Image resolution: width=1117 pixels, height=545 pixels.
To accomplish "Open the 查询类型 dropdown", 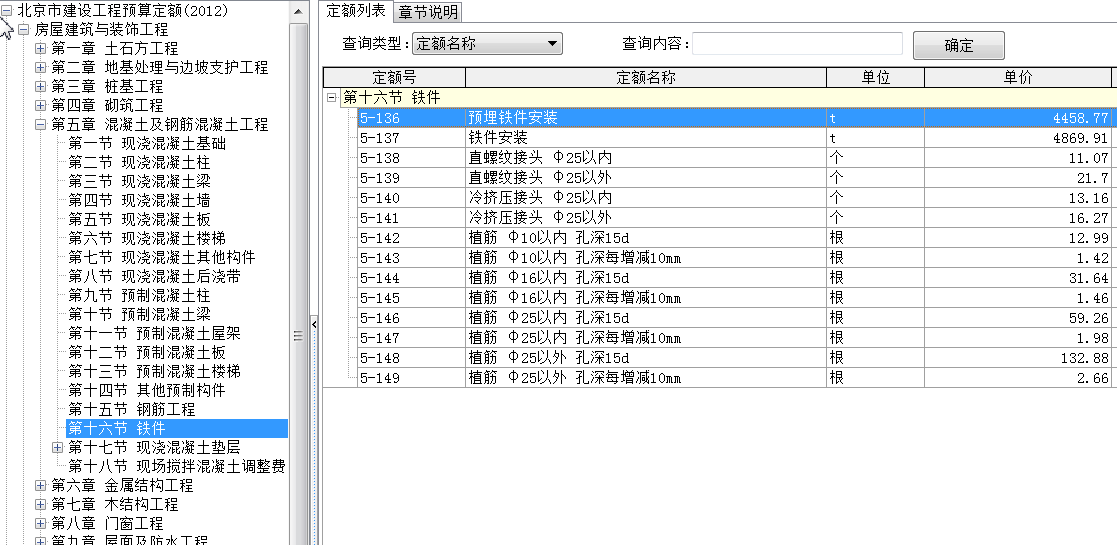I will click(487, 43).
